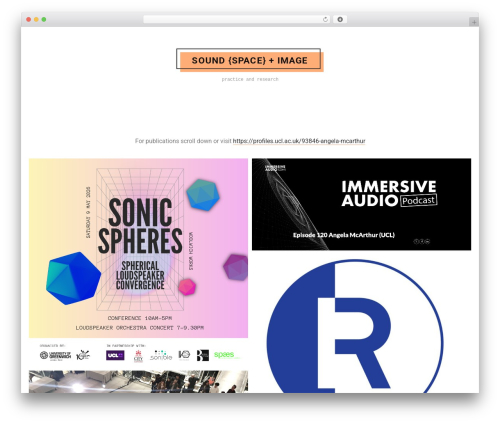The image size is (500, 423).
Task: Click the green maximize window dot
Action: click(x=44, y=19)
